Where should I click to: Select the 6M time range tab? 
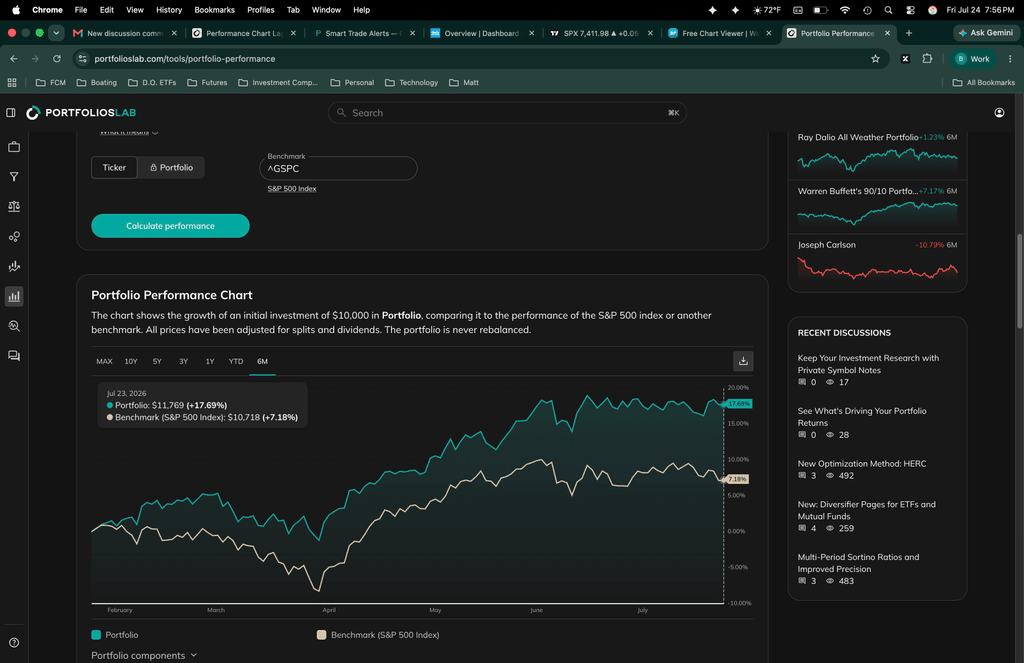point(263,361)
